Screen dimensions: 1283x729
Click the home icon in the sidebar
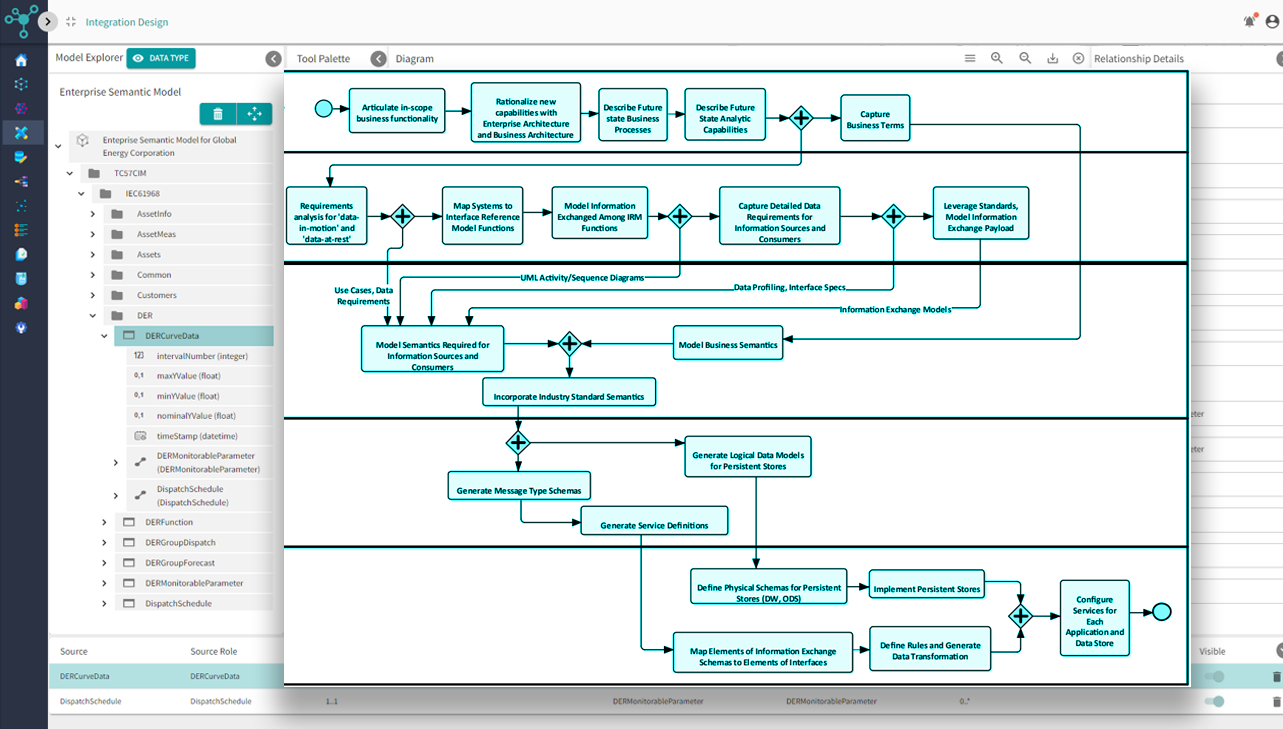(21, 61)
